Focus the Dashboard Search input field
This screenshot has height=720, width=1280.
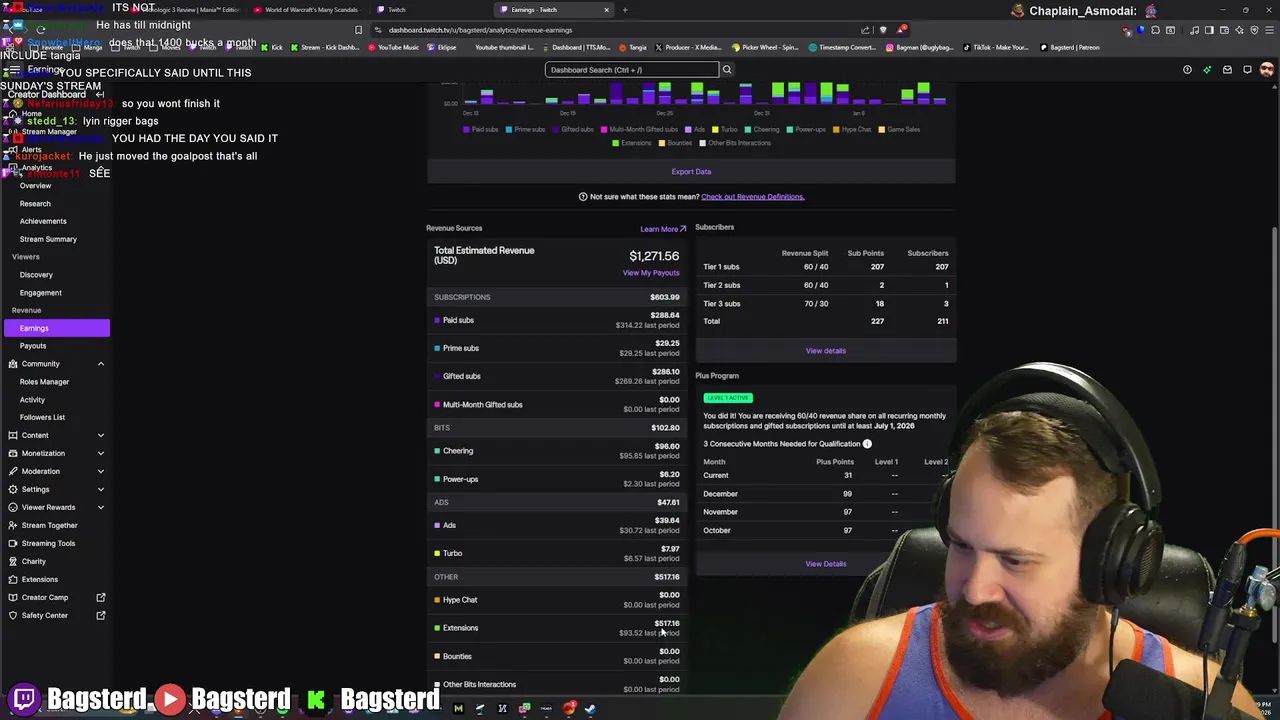click(632, 70)
